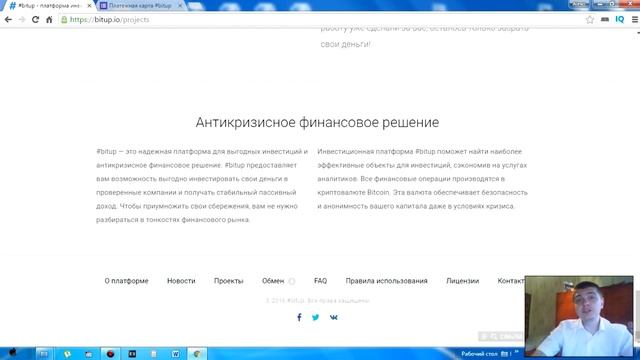Open the blank document taskbar icon
Viewport: 640px width, 360px height.
click(154, 354)
